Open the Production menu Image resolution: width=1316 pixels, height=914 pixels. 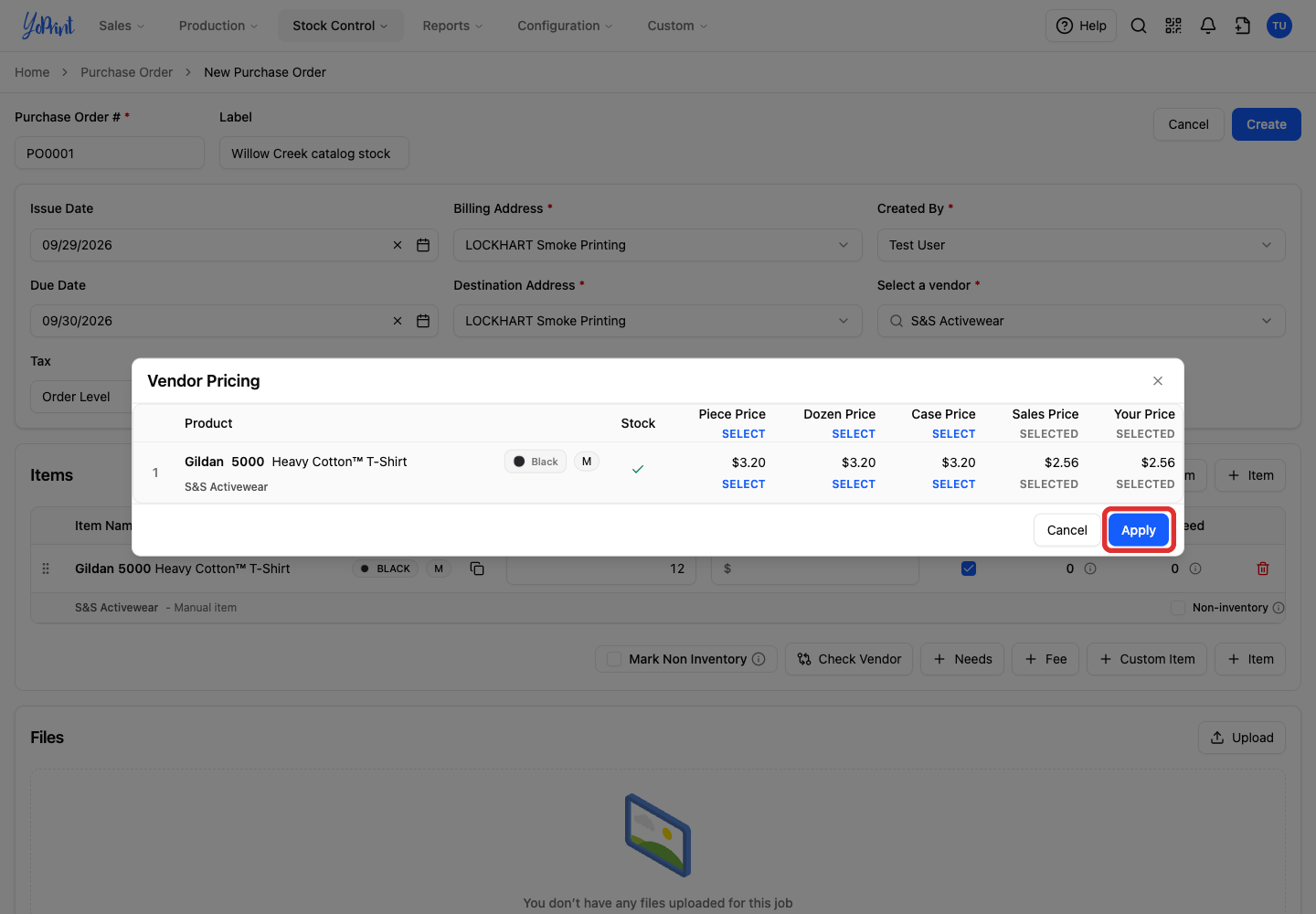pos(218,26)
